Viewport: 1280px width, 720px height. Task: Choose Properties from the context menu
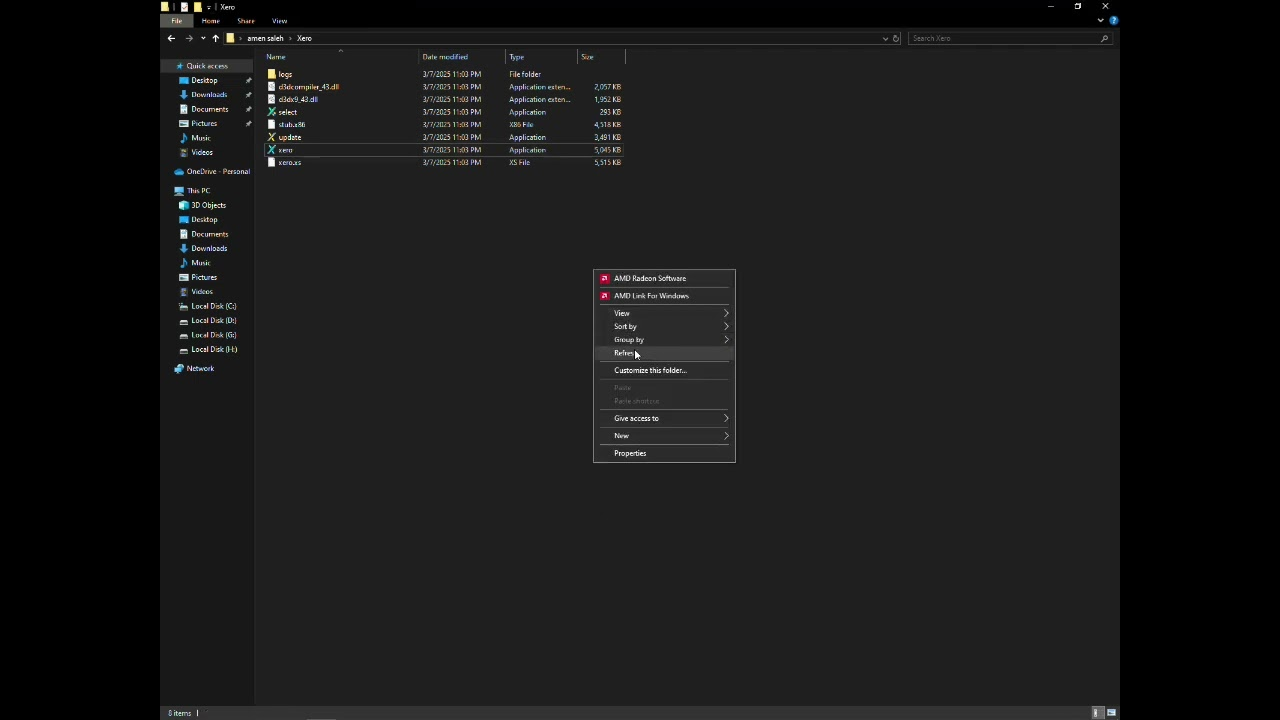point(630,453)
